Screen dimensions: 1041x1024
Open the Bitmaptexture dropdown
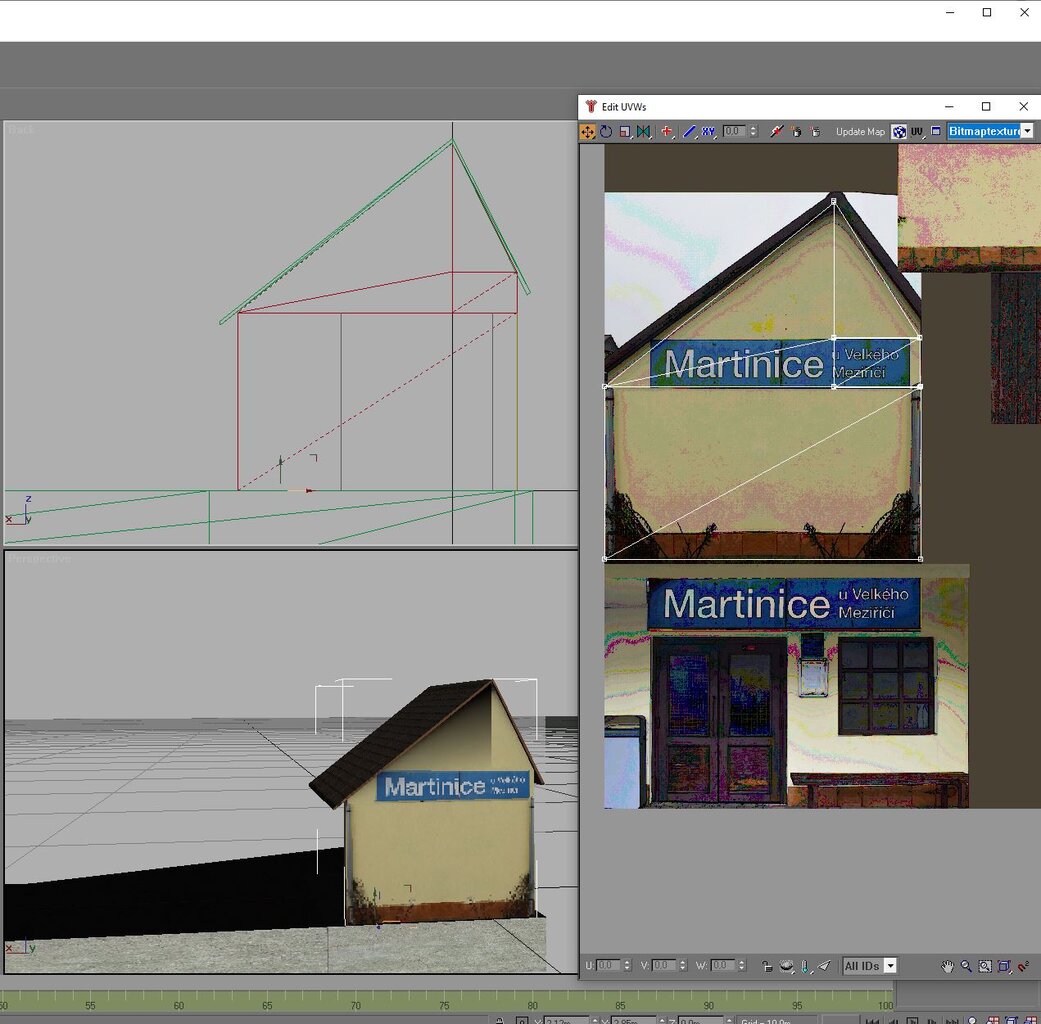coord(1027,132)
